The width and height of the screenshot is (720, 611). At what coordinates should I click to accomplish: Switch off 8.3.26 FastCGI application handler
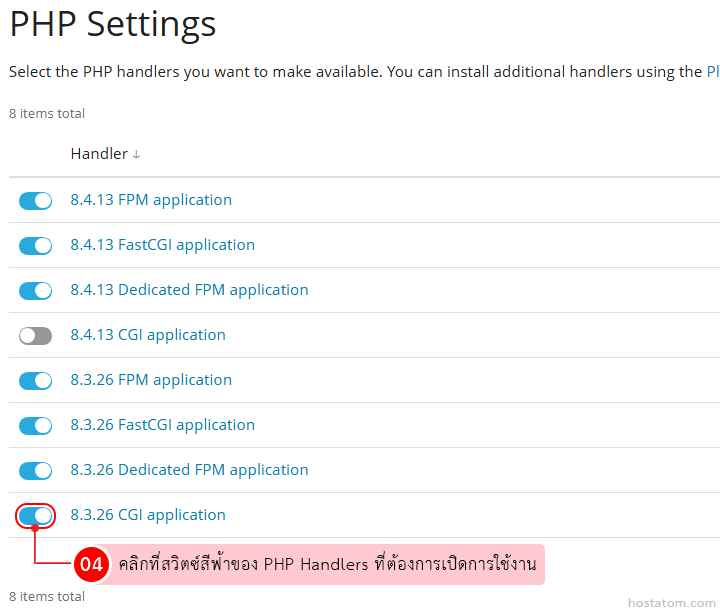coord(35,426)
